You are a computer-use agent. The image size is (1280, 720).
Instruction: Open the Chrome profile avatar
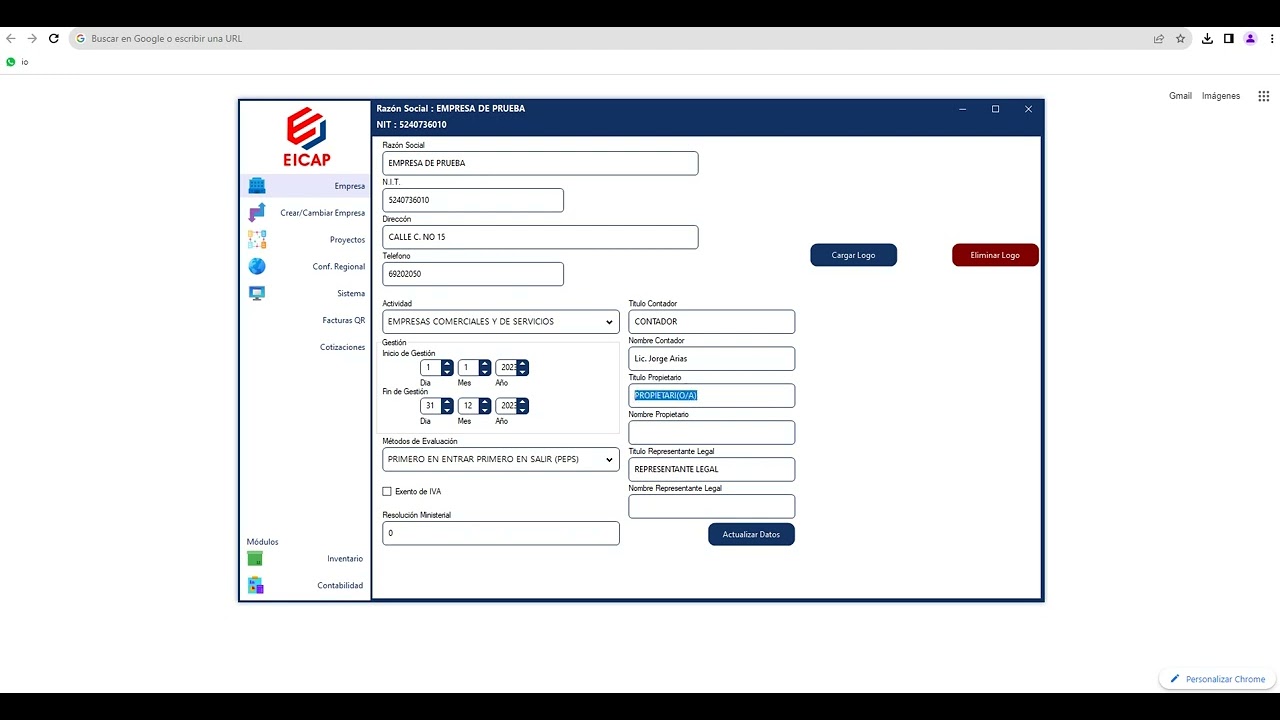[1250, 39]
